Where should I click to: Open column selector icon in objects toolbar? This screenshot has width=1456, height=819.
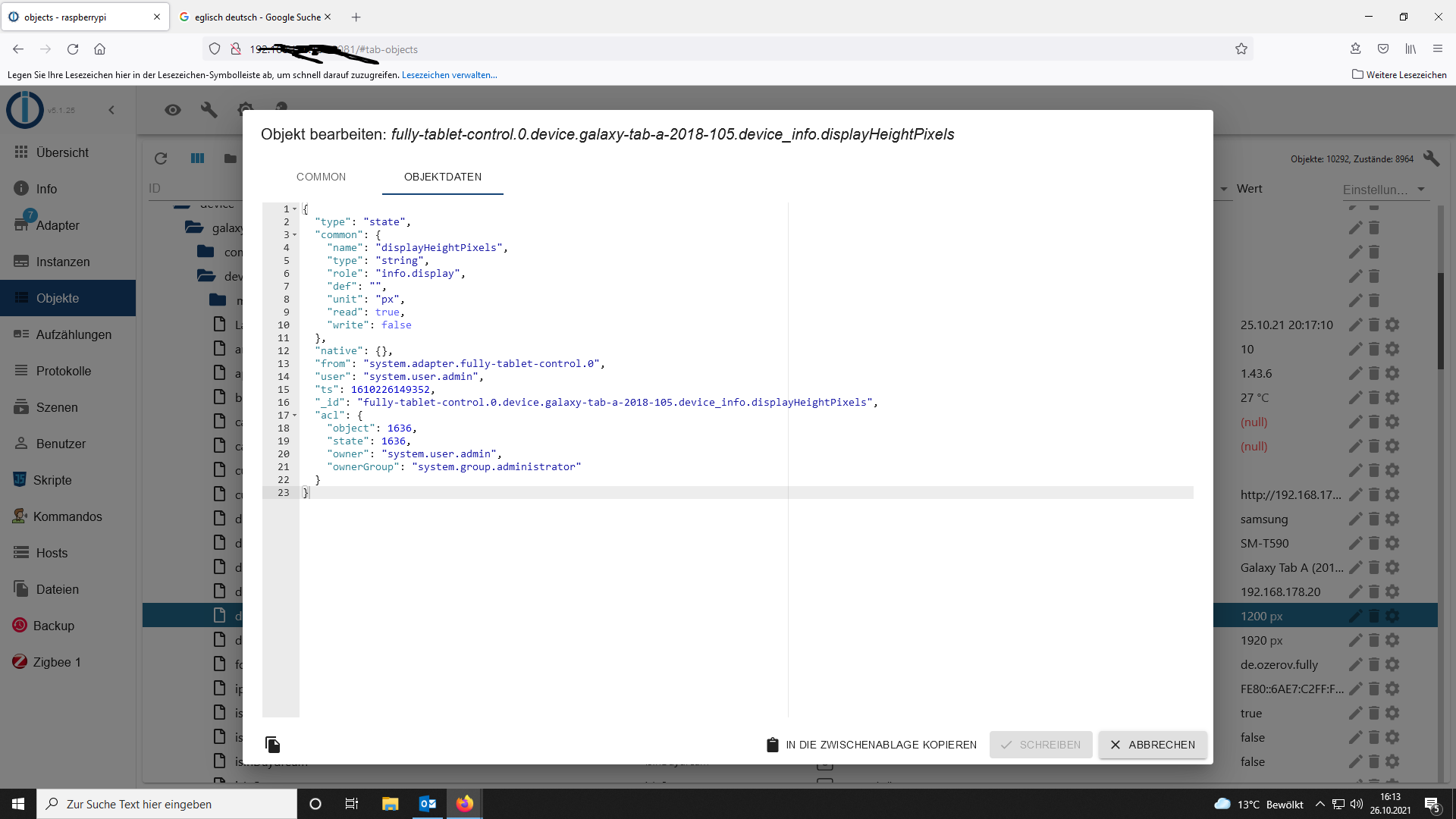point(197,158)
